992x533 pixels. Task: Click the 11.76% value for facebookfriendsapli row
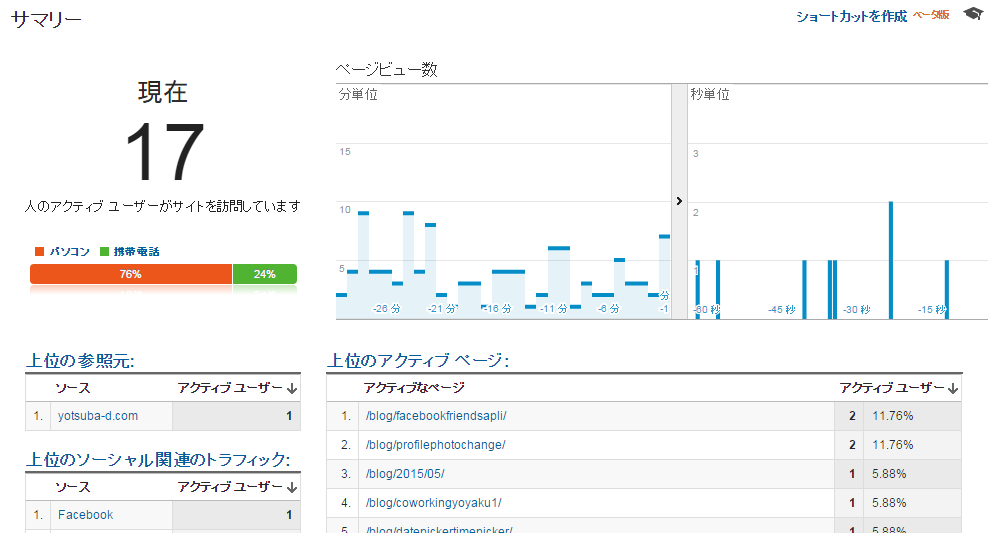(893, 416)
